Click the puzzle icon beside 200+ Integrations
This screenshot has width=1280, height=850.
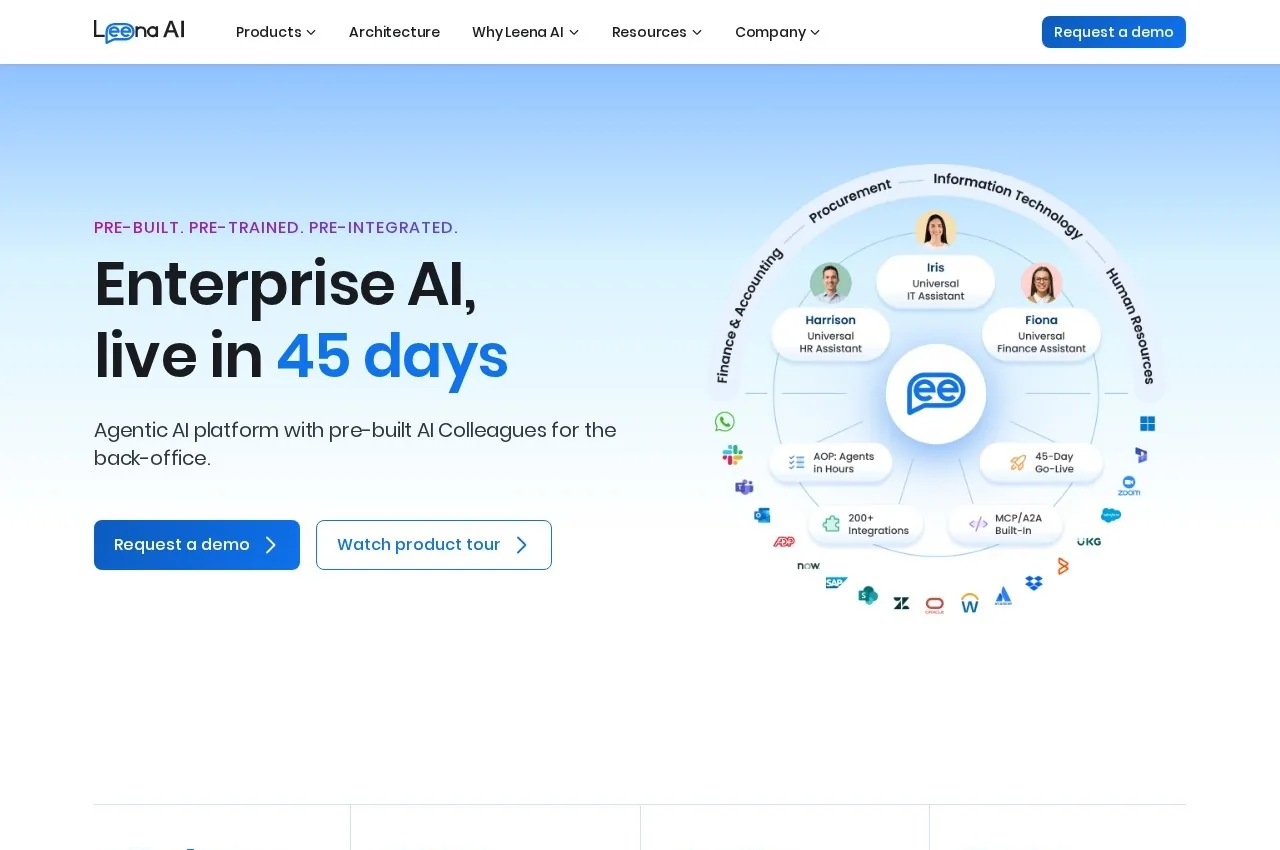[831, 524]
